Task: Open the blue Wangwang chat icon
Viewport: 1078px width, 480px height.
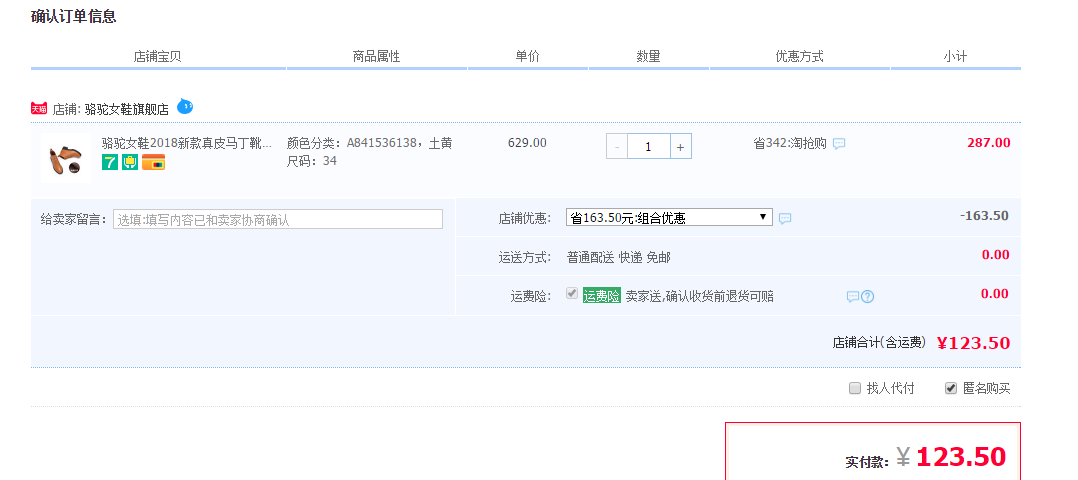Action: pyautogui.click(x=185, y=107)
